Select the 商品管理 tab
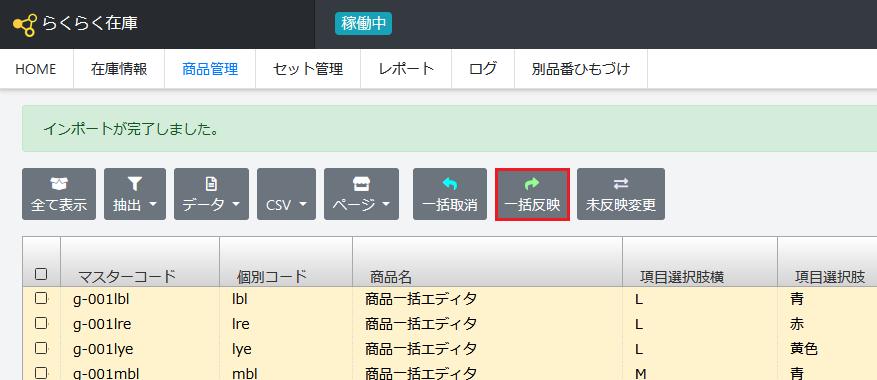The width and height of the screenshot is (877, 380). click(x=210, y=69)
